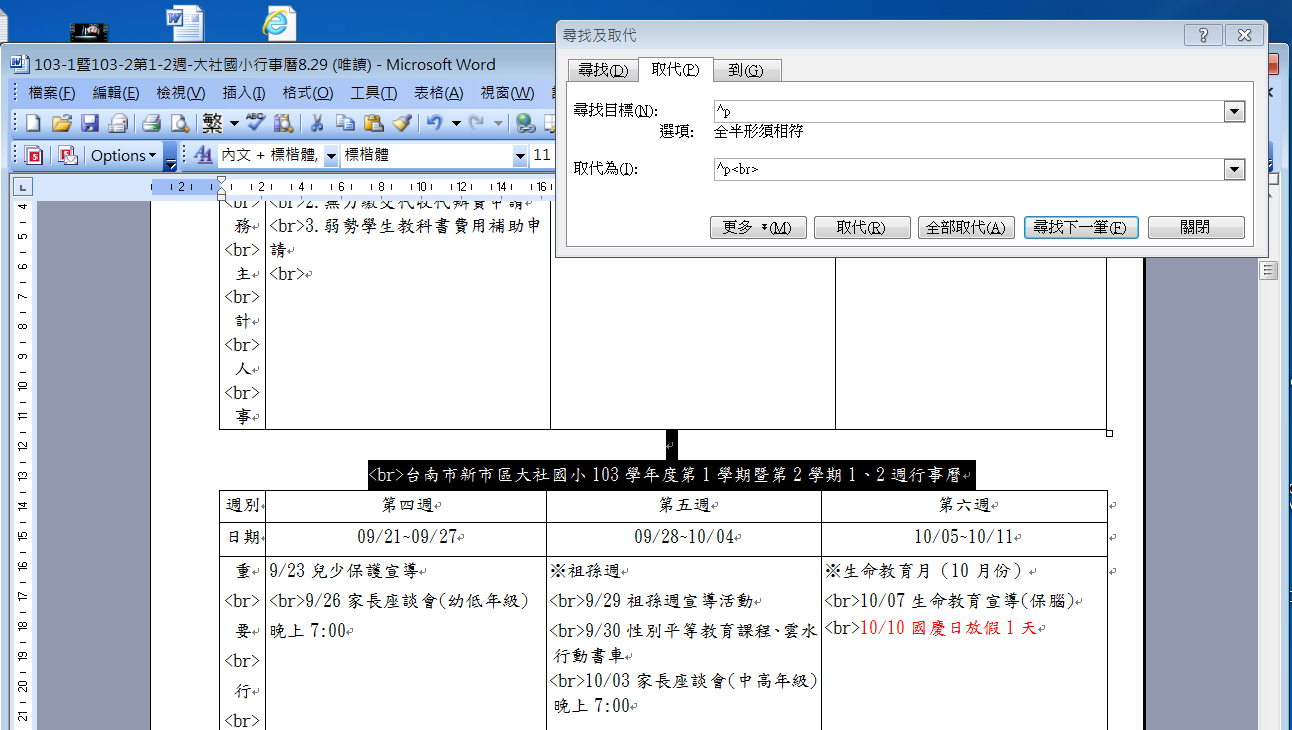The height and width of the screenshot is (730, 1292).
Task: Click the horizontal ruler indent marker
Action: [221, 186]
